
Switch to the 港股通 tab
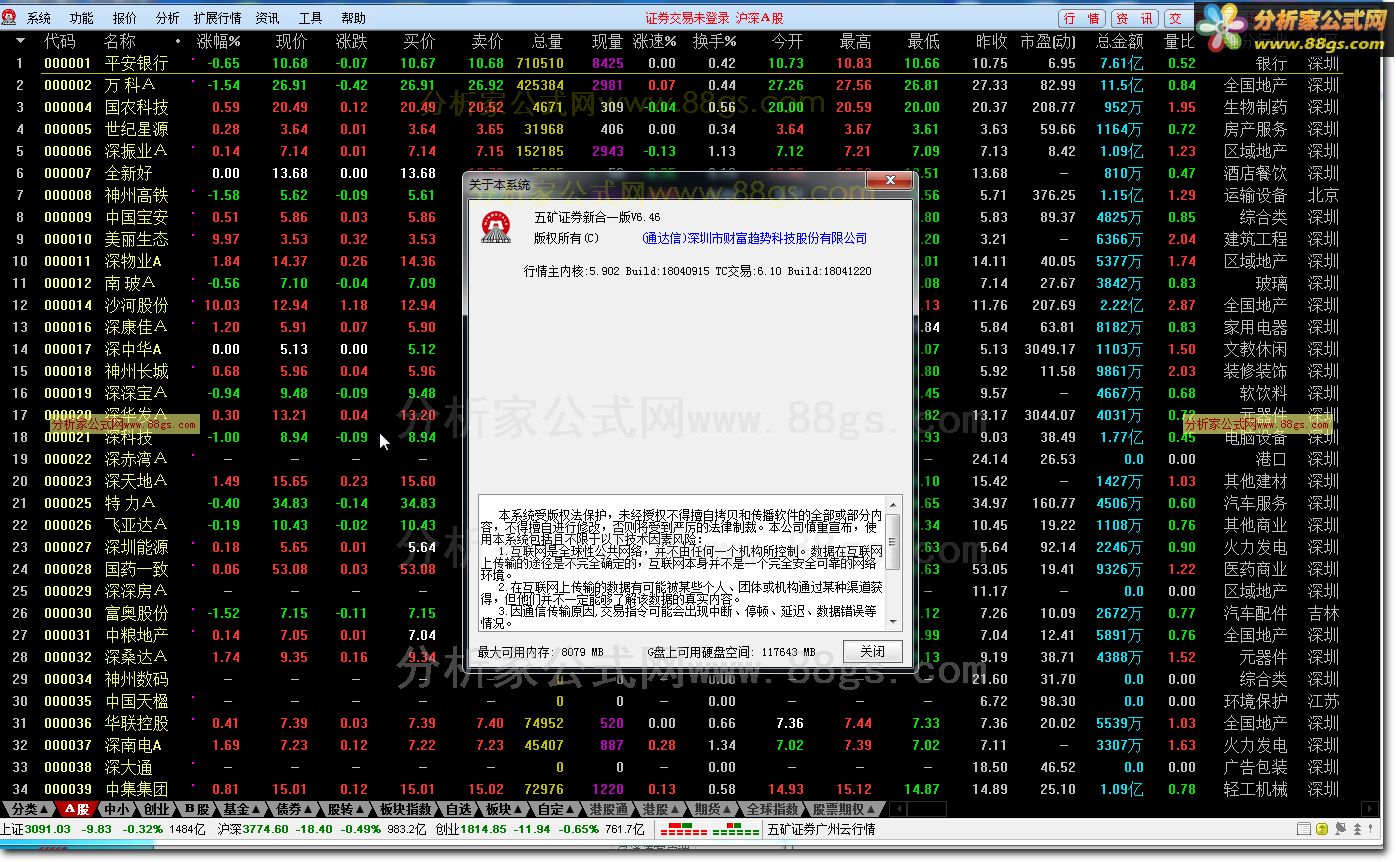tap(607, 809)
